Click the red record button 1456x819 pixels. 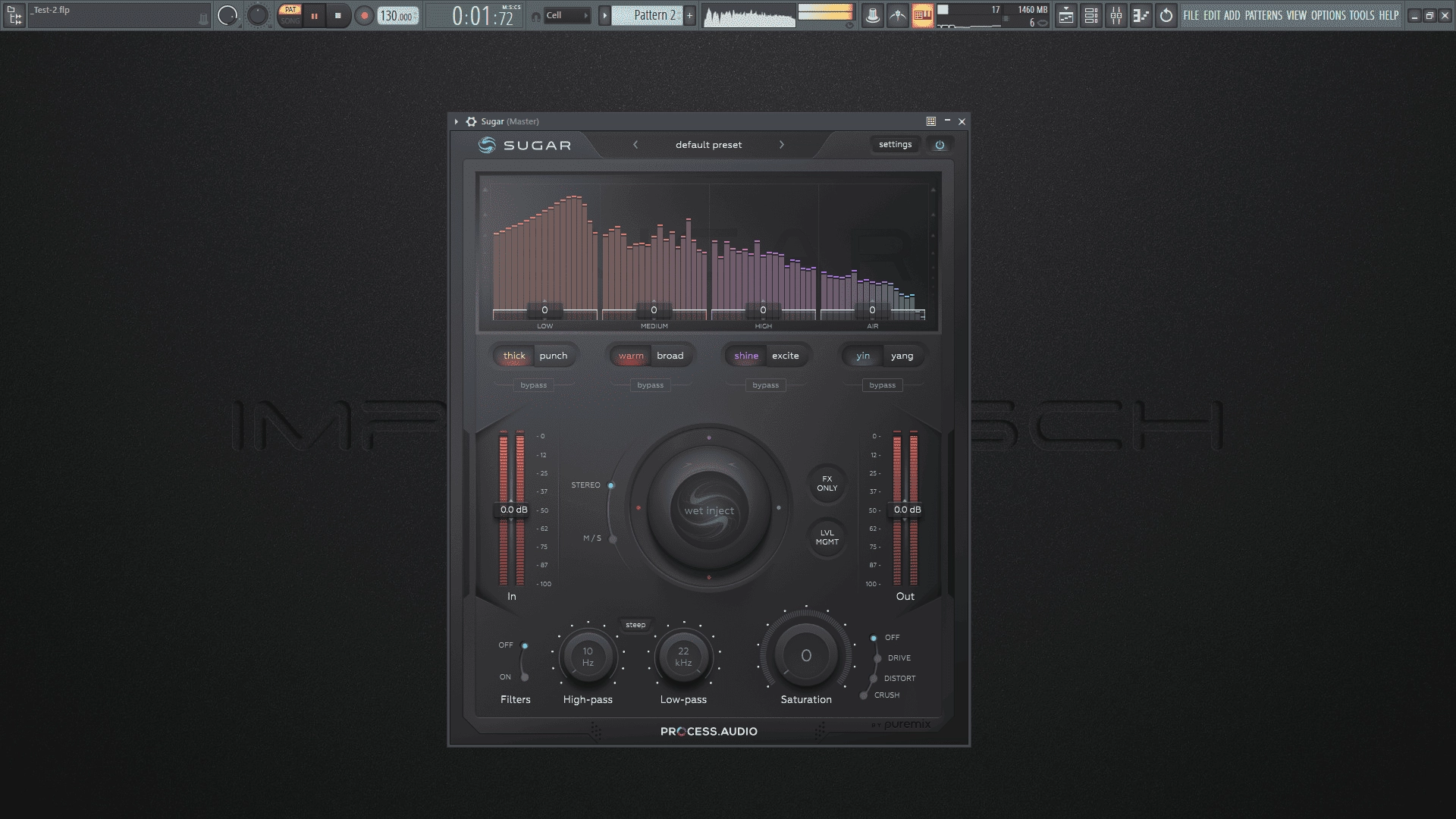tap(364, 15)
